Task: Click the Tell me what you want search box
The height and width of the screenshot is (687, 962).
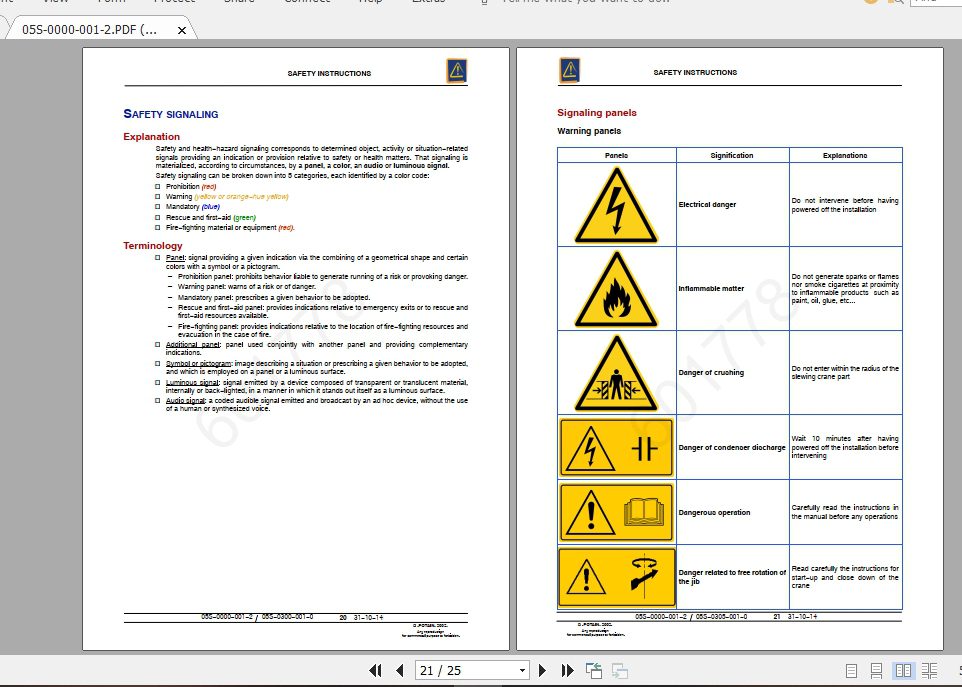Action: (590, 2)
